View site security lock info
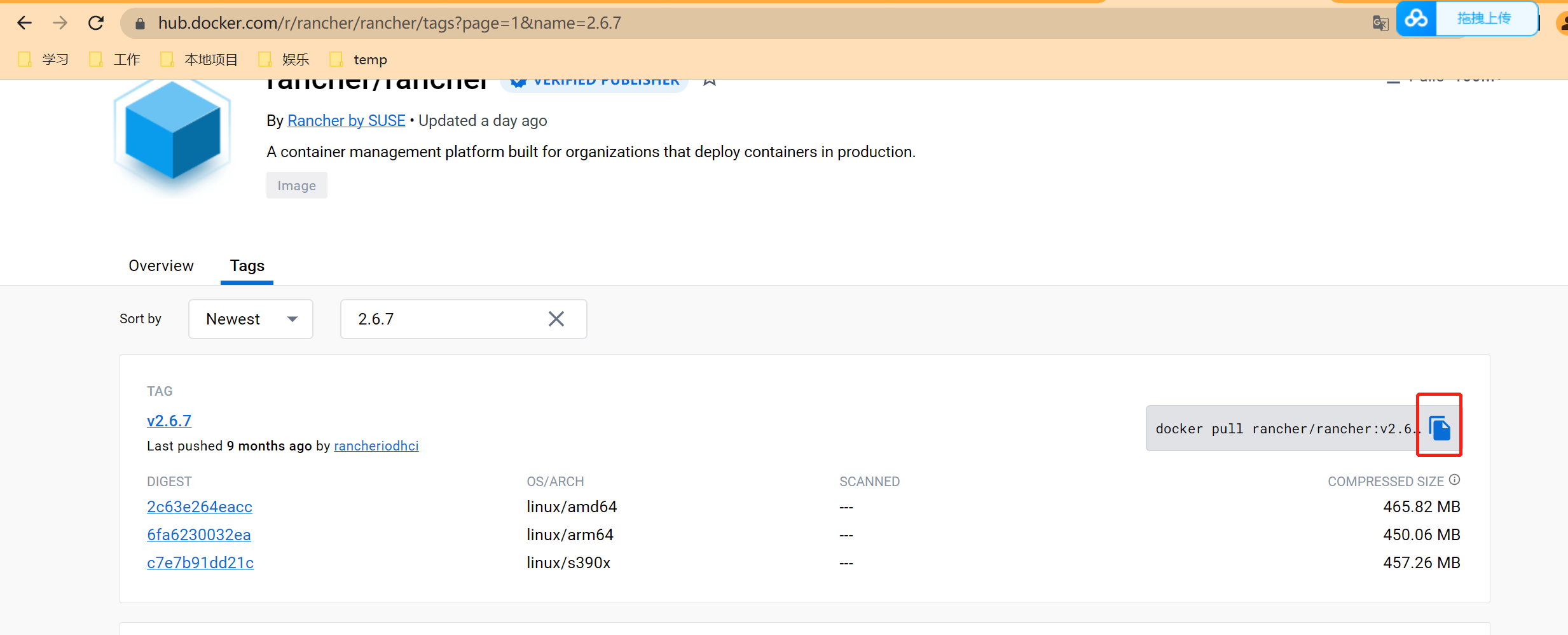 tap(141, 24)
